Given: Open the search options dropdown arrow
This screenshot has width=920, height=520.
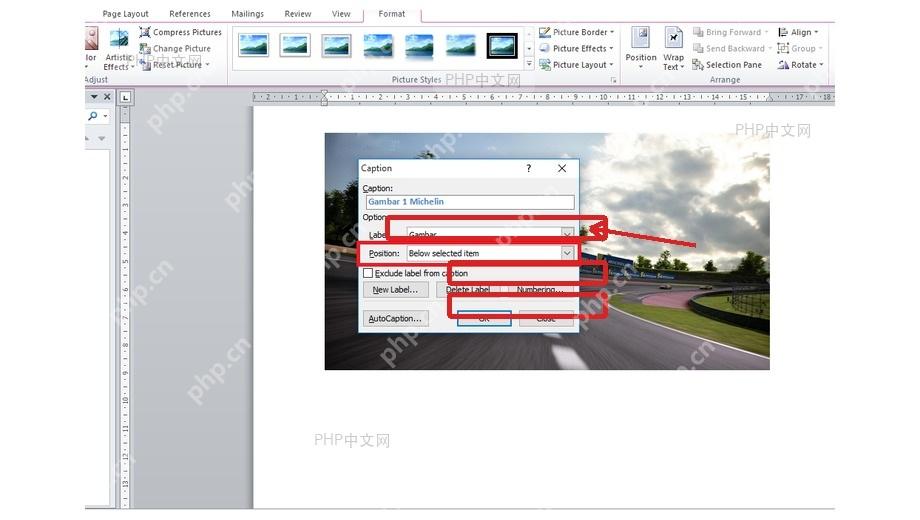Looking at the screenshot, I should tap(105, 116).
